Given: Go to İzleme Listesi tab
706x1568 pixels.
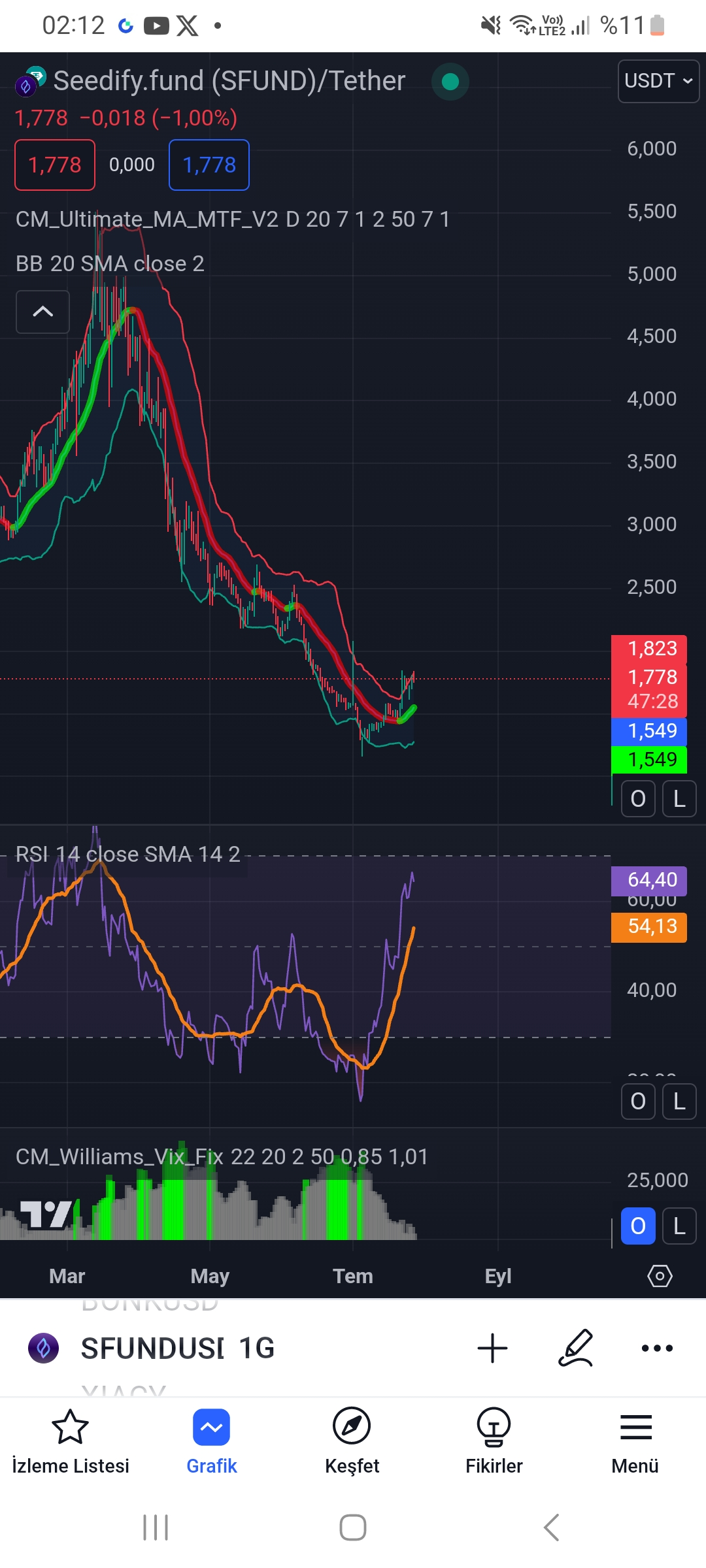Looking at the screenshot, I should coord(71,1443).
